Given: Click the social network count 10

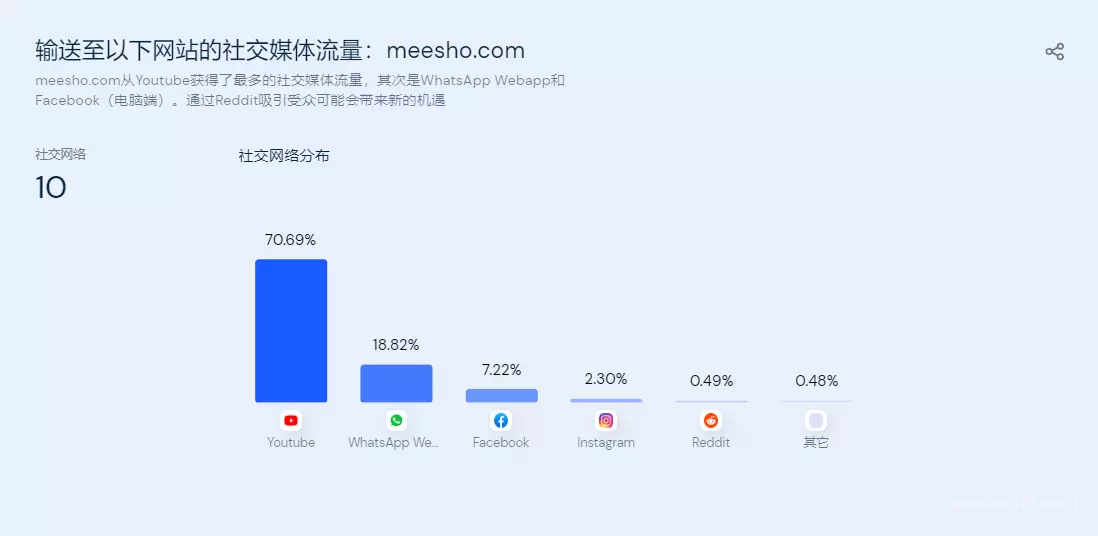Looking at the screenshot, I should click(x=51, y=188).
